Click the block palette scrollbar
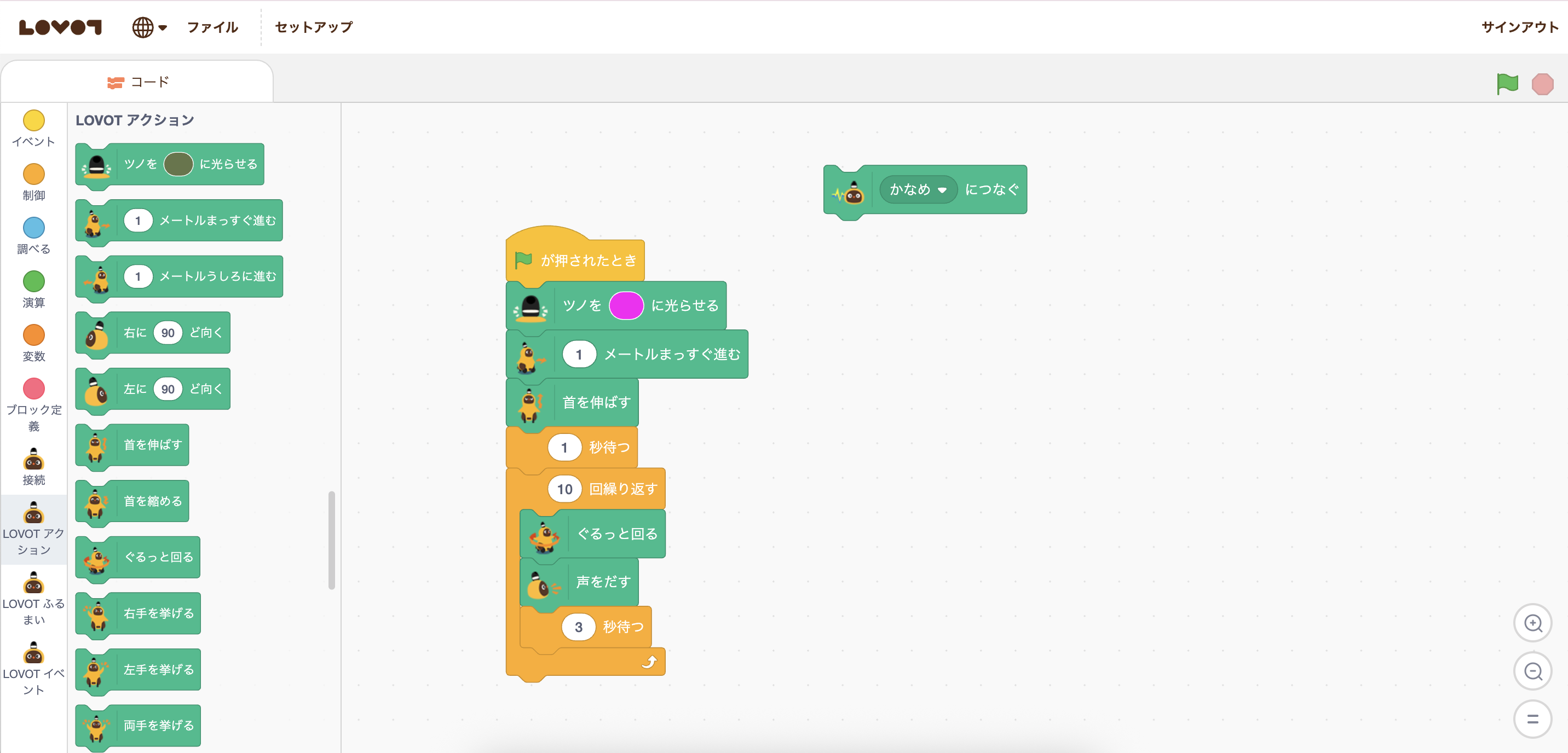This screenshot has width=1568, height=753. (x=332, y=540)
